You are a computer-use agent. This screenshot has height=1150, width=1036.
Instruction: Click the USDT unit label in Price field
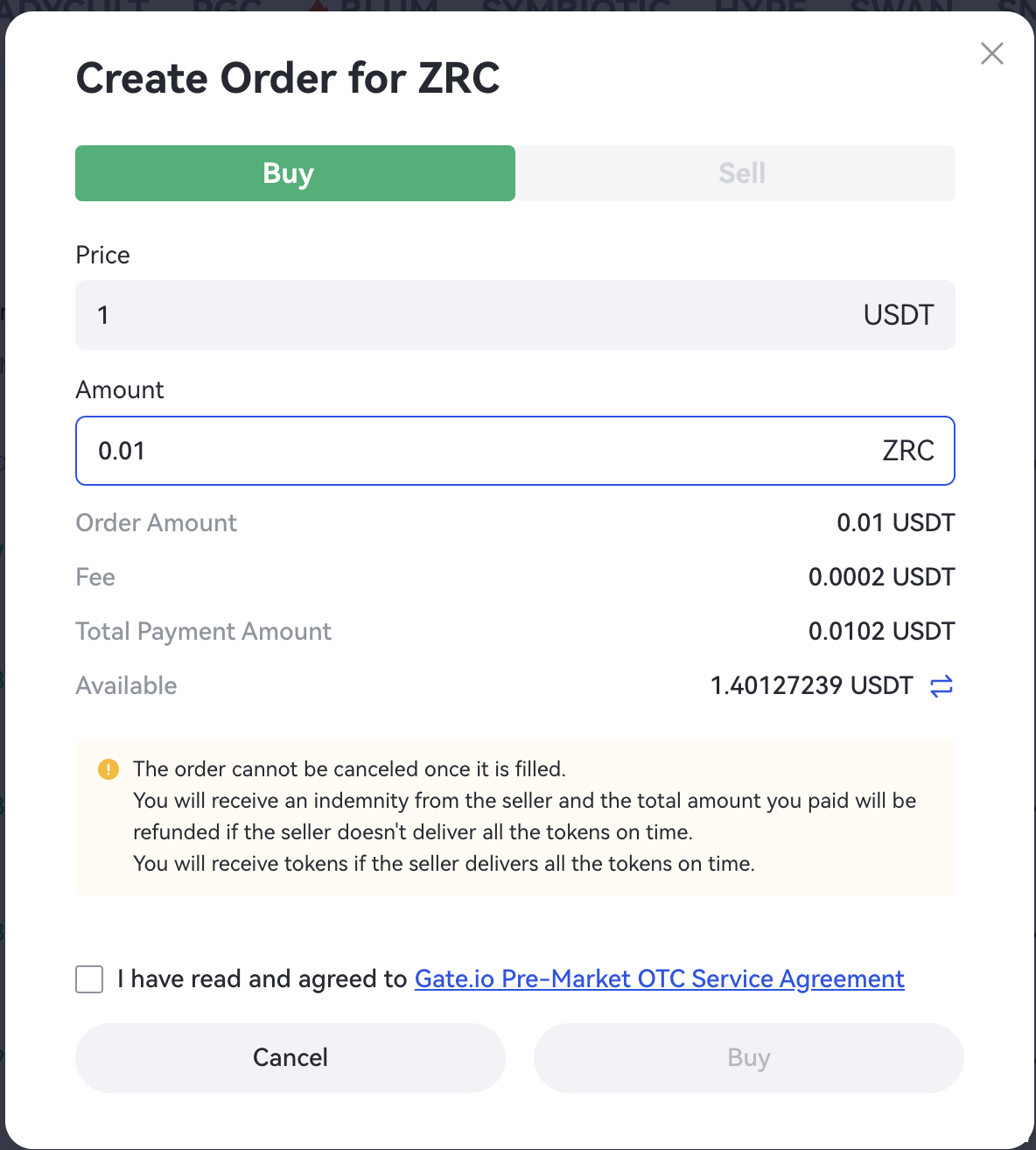pyautogui.click(x=899, y=315)
